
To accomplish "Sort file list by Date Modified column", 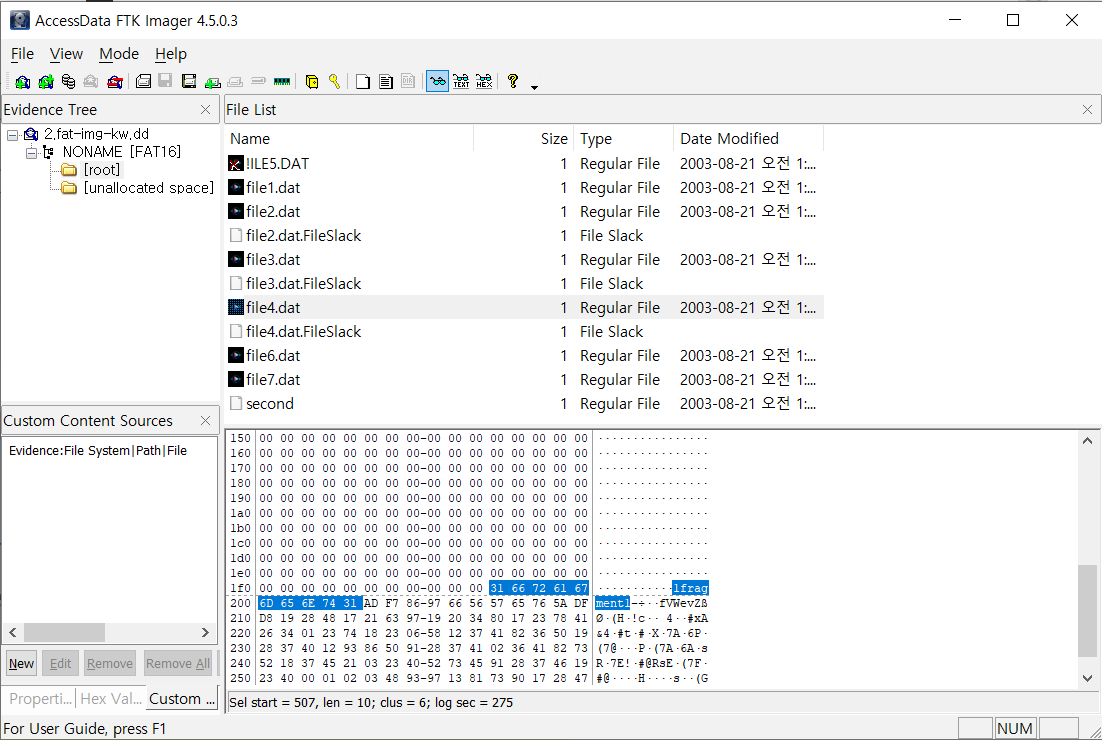I will [748, 138].
